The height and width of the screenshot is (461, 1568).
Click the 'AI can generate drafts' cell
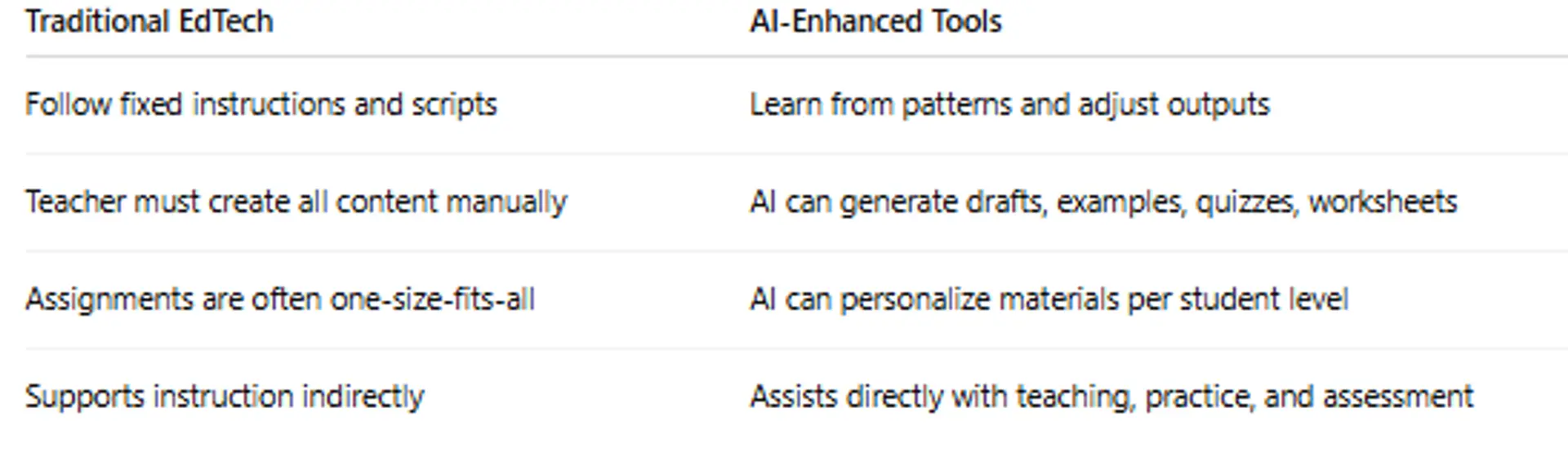[x=1102, y=202]
